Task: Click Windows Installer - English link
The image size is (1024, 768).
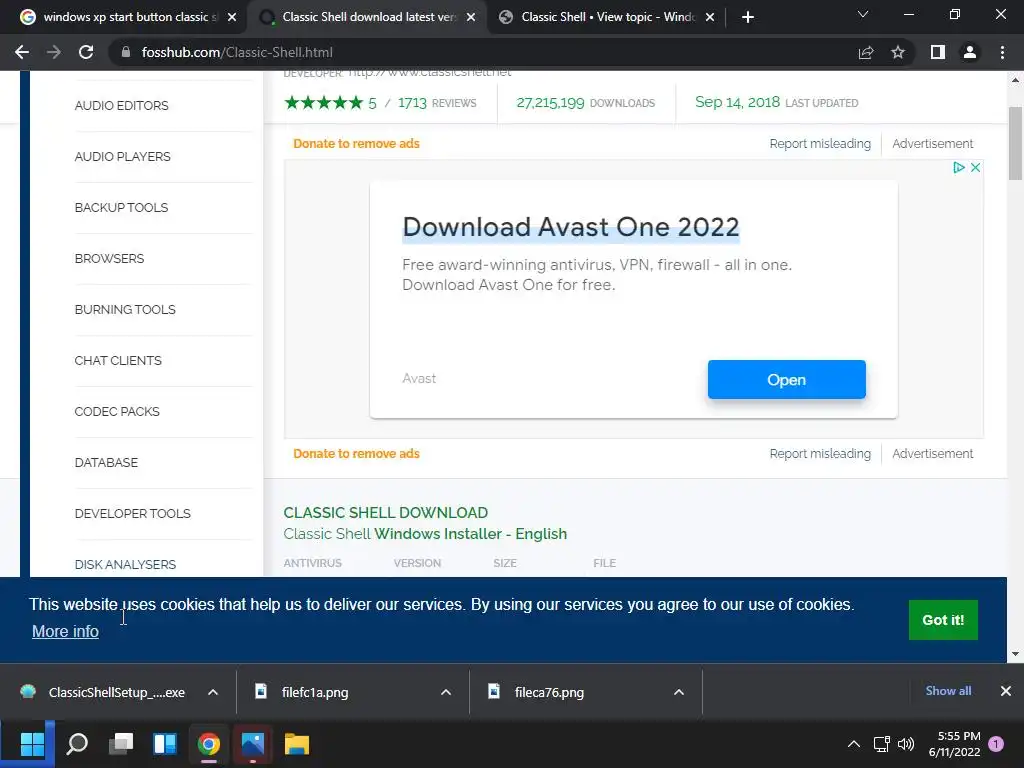Action: point(470,534)
